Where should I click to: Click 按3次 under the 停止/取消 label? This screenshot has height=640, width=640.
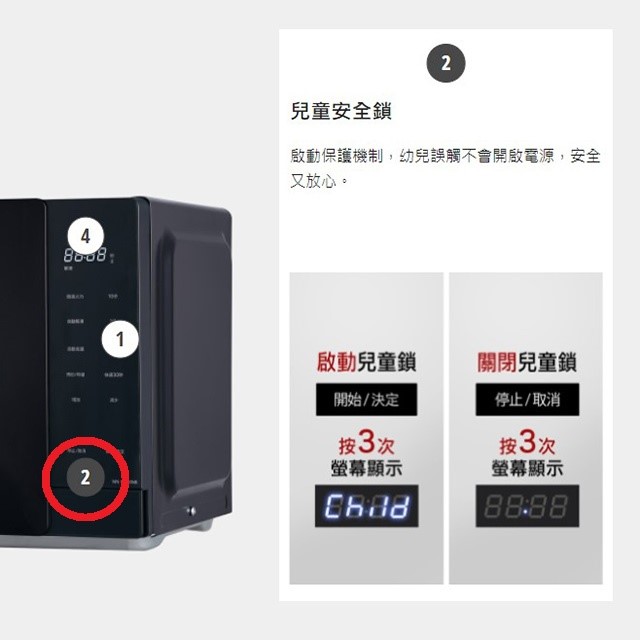click(527, 443)
